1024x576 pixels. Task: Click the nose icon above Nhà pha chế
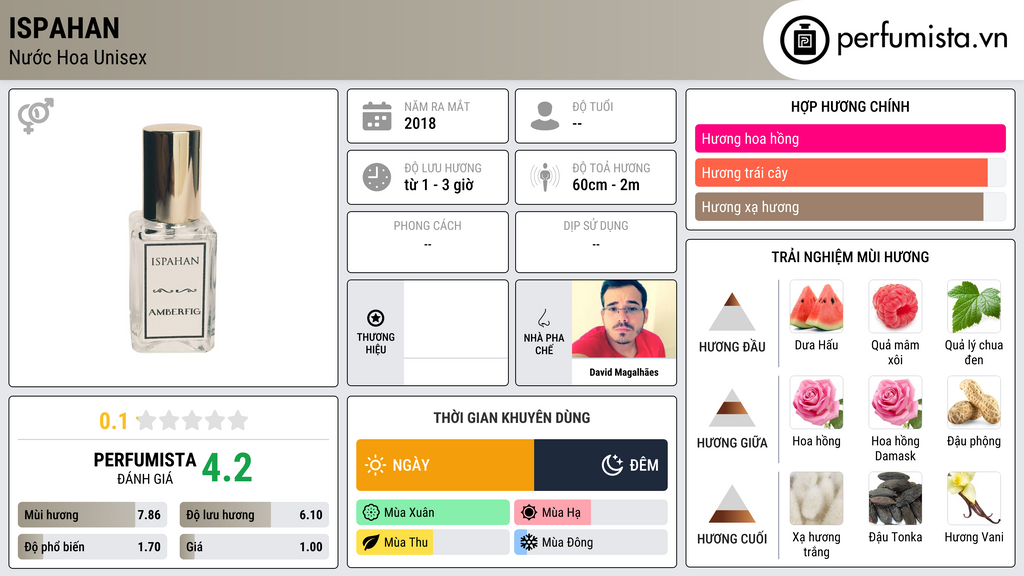(543, 318)
